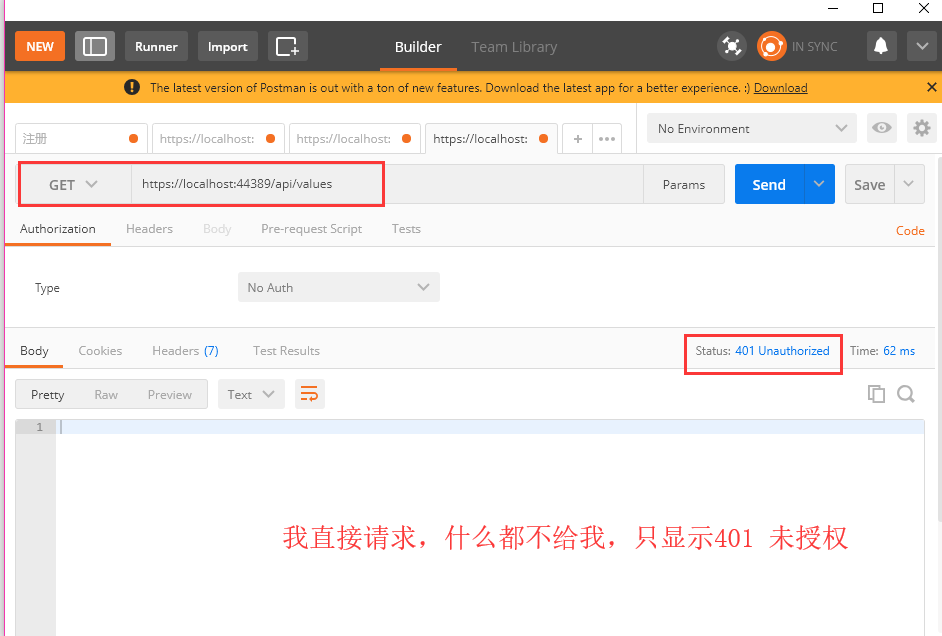
Task: Open the response Headers (7) tab
Action: (x=185, y=351)
